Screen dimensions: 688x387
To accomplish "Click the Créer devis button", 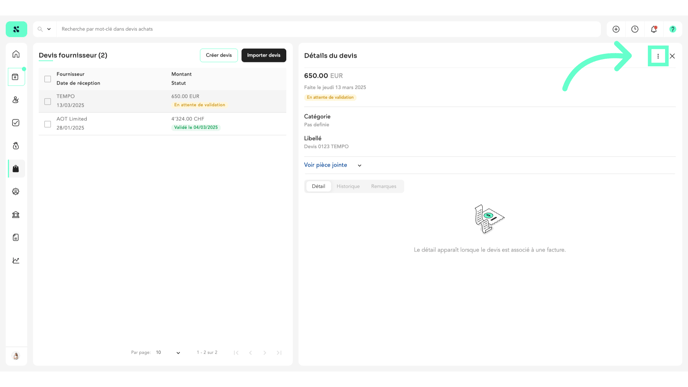I will 219,55.
